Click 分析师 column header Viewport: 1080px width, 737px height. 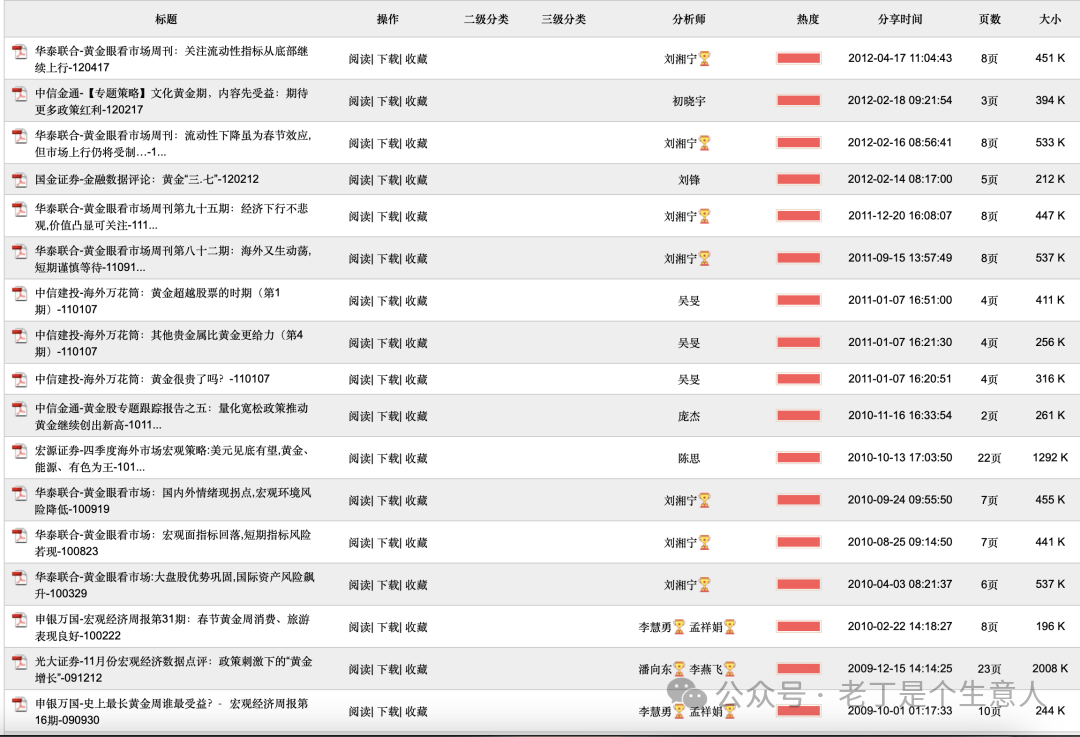[x=689, y=19]
